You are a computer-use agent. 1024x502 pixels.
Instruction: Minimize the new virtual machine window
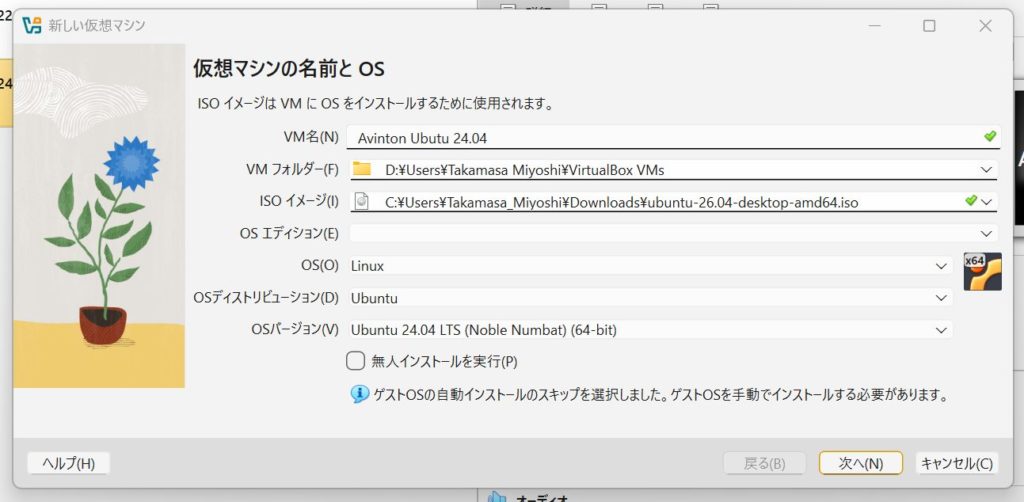coord(874,25)
